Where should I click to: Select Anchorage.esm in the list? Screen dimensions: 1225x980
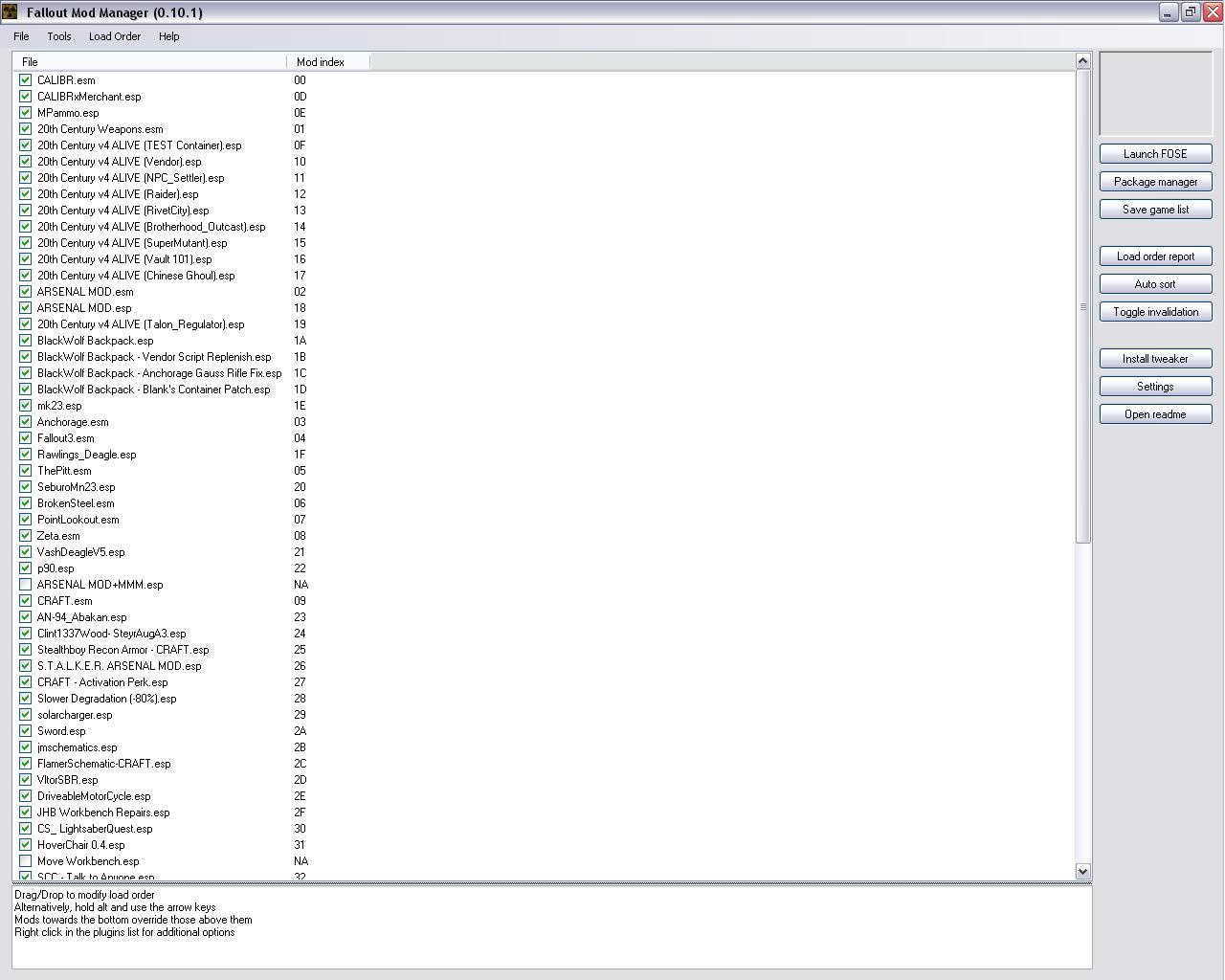pos(73,422)
